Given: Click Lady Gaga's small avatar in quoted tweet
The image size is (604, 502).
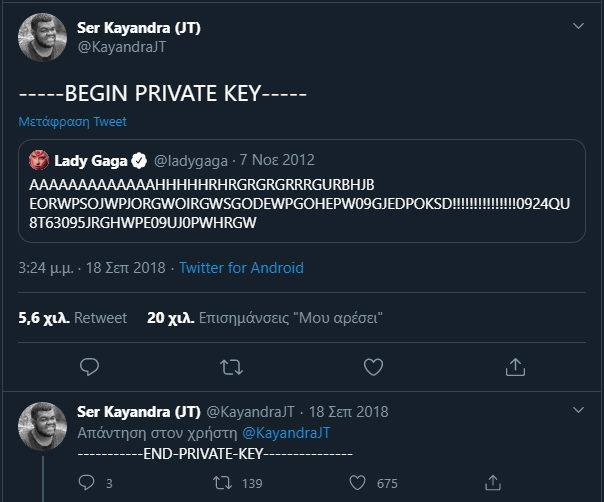Looking at the screenshot, I should point(39,159).
